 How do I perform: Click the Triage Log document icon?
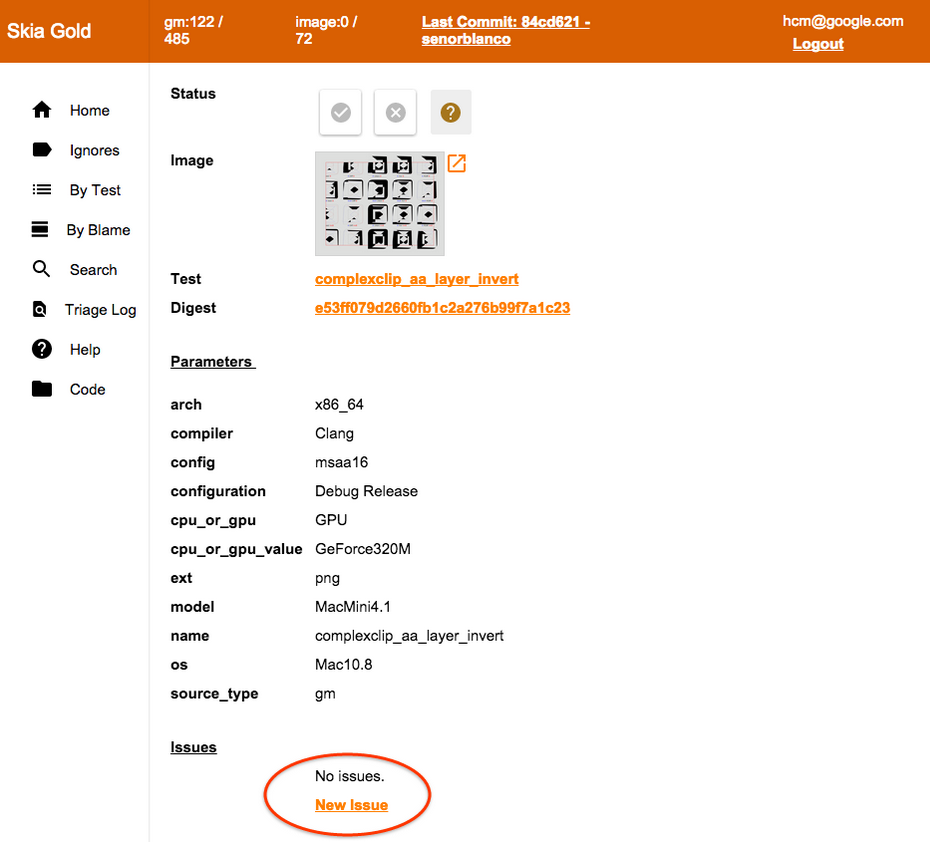[40, 310]
